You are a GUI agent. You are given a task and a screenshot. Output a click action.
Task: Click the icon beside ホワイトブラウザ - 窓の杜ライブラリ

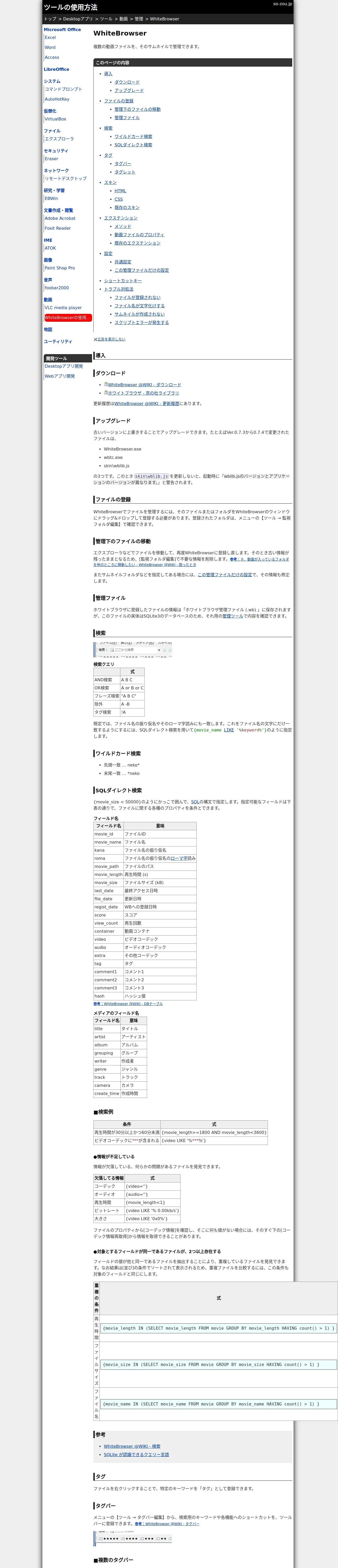pyautogui.click(x=106, y=393)
